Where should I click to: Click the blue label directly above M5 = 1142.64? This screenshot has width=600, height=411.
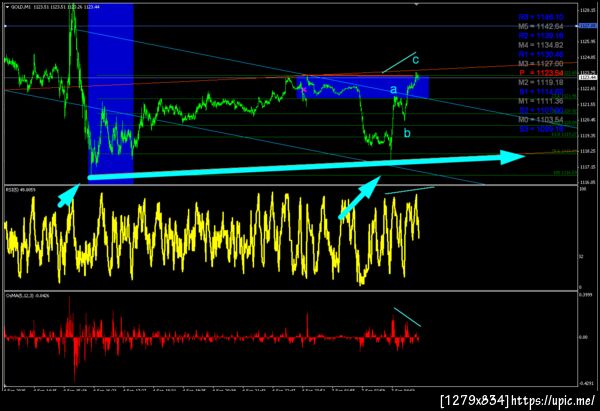(541, 17)
